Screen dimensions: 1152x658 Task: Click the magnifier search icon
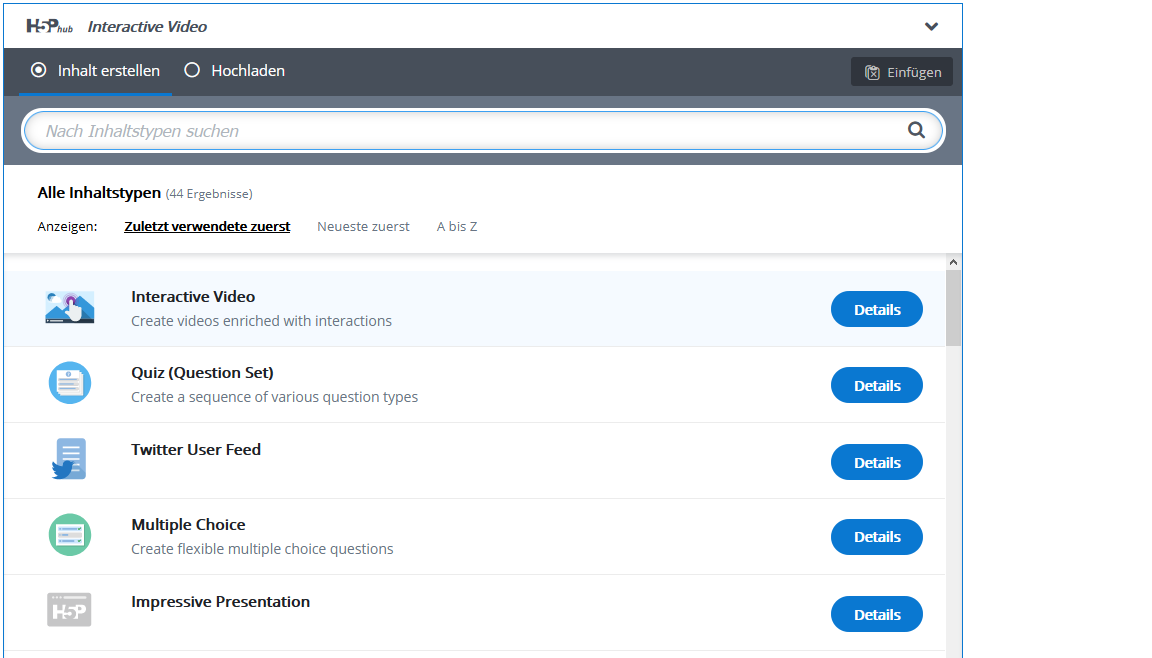(915, 130)
